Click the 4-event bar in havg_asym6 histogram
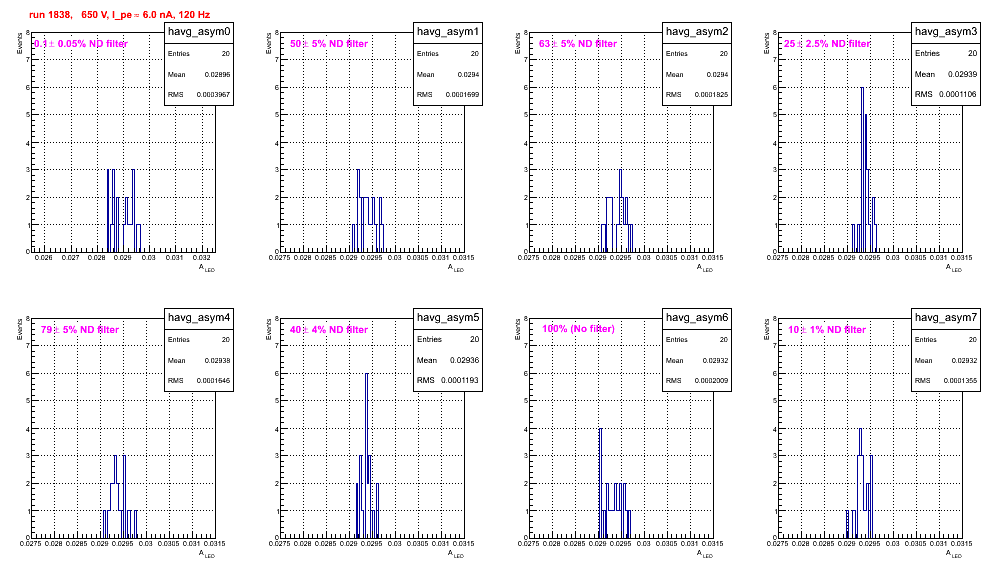The image size is (996, 572). (600, 483)
